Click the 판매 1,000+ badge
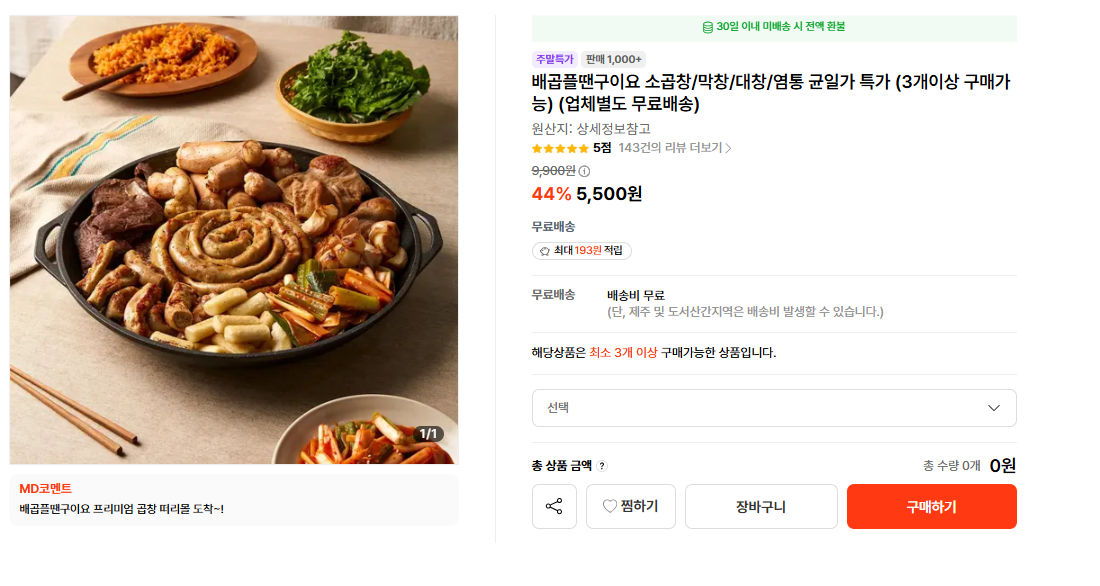This screenshot has width=1100, height=586. click(614, 60)
